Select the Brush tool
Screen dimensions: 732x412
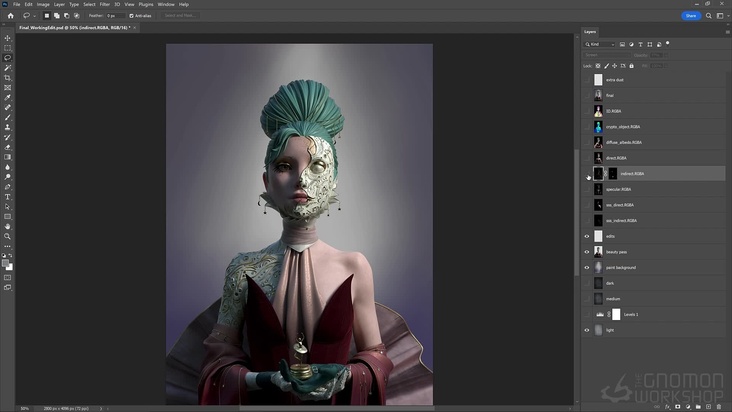tap(7, 118)
